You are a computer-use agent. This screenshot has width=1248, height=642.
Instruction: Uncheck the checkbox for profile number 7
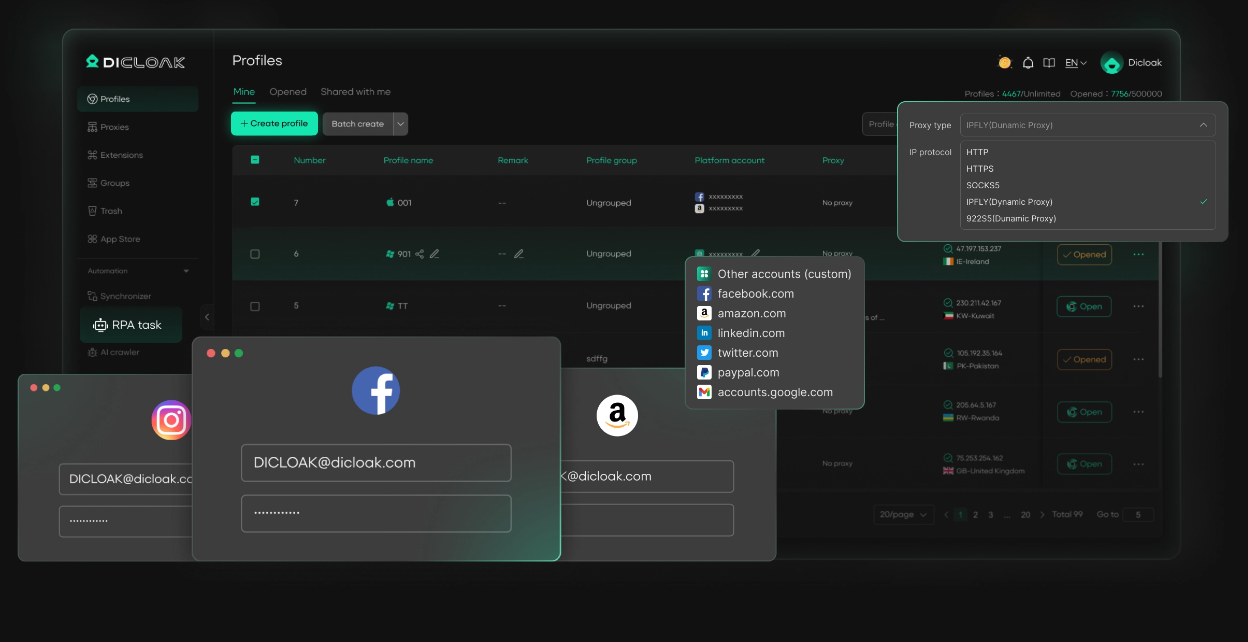click(255, 202)
